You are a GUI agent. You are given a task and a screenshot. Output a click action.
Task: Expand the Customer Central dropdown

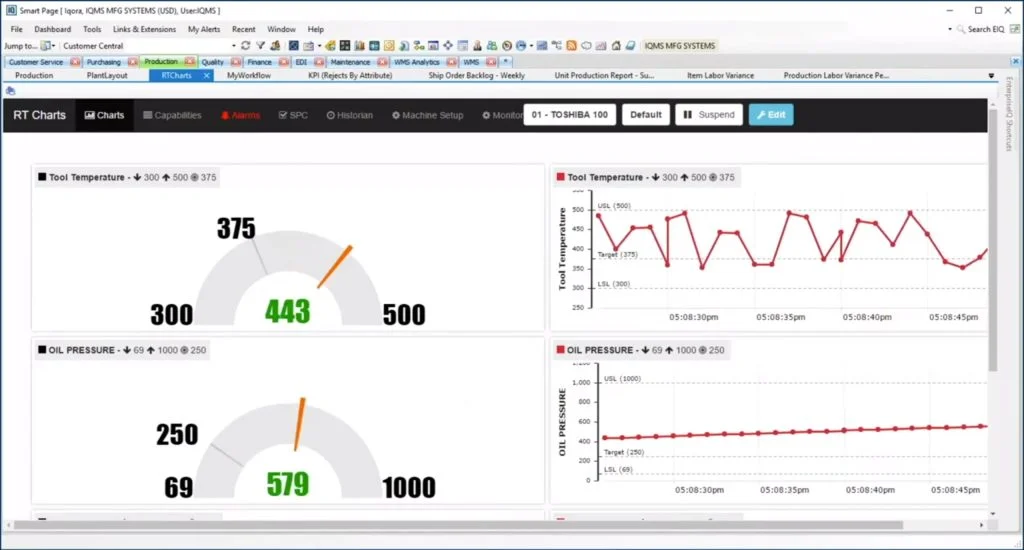[233, 46]
